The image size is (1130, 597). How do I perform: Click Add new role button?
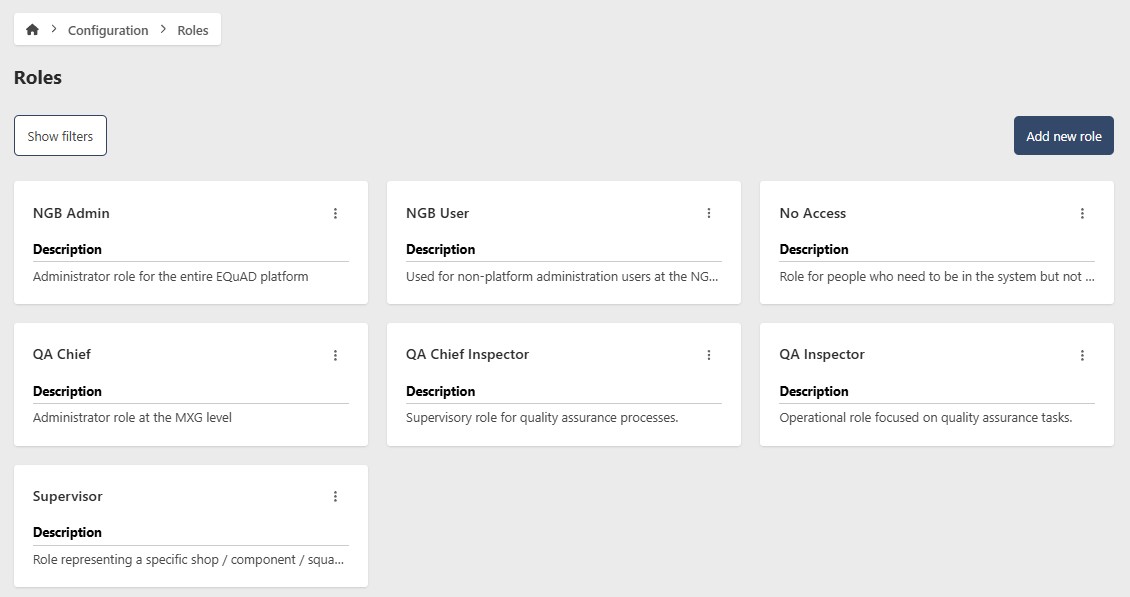1063,136
